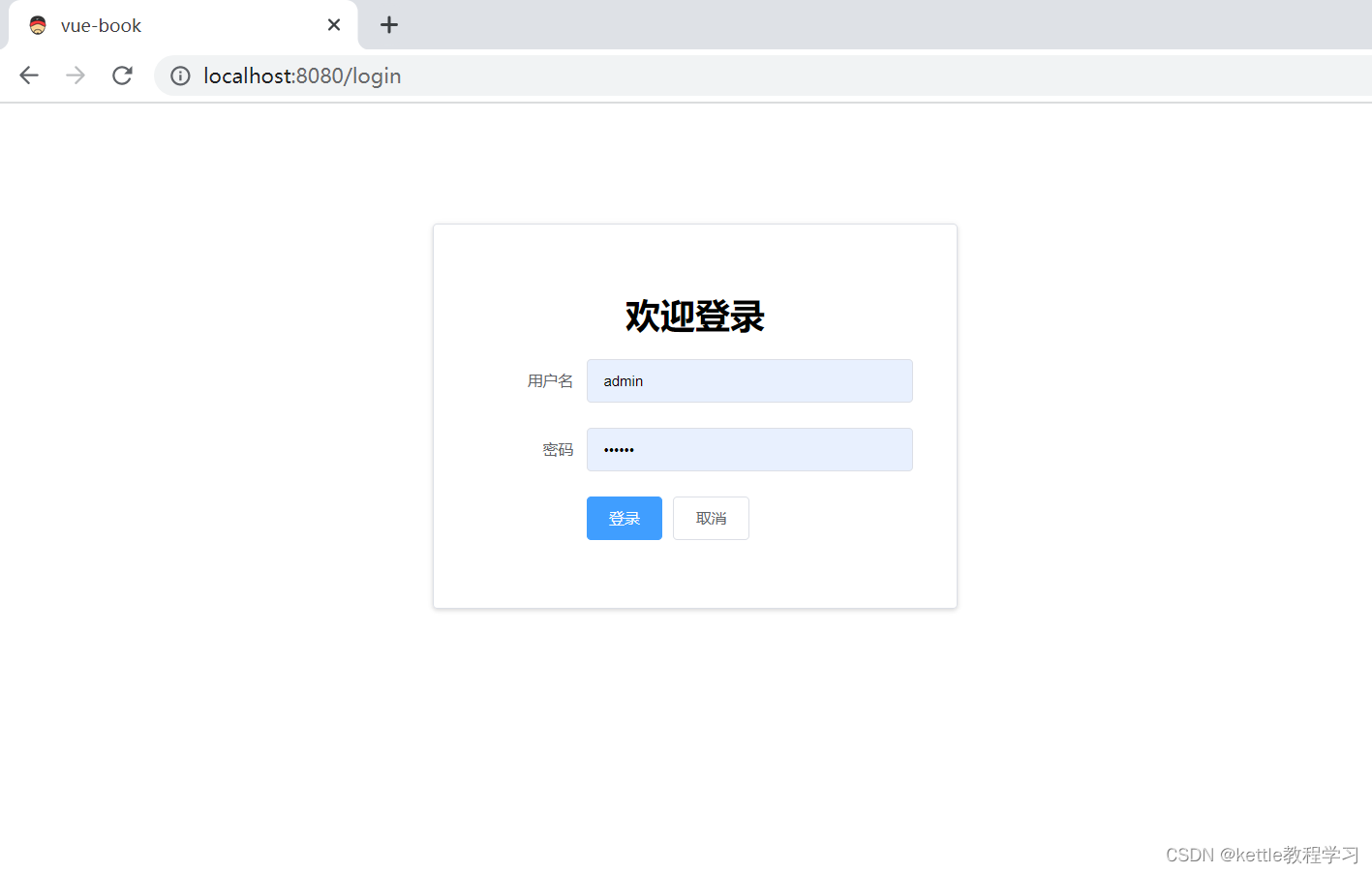Click the browser back arrow

(x=29, y=75)
